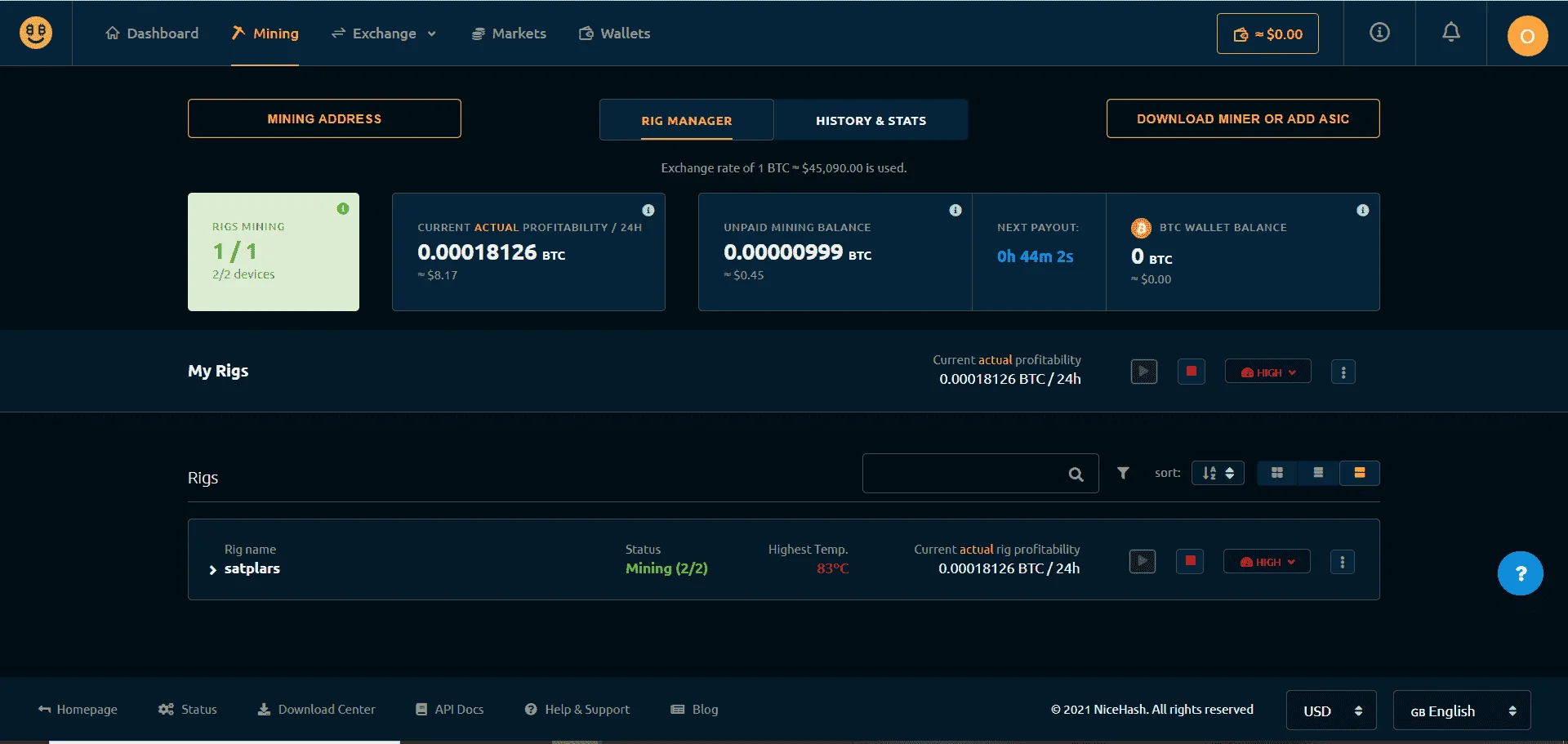Start the satplars rig with play button

[1143, 561]
